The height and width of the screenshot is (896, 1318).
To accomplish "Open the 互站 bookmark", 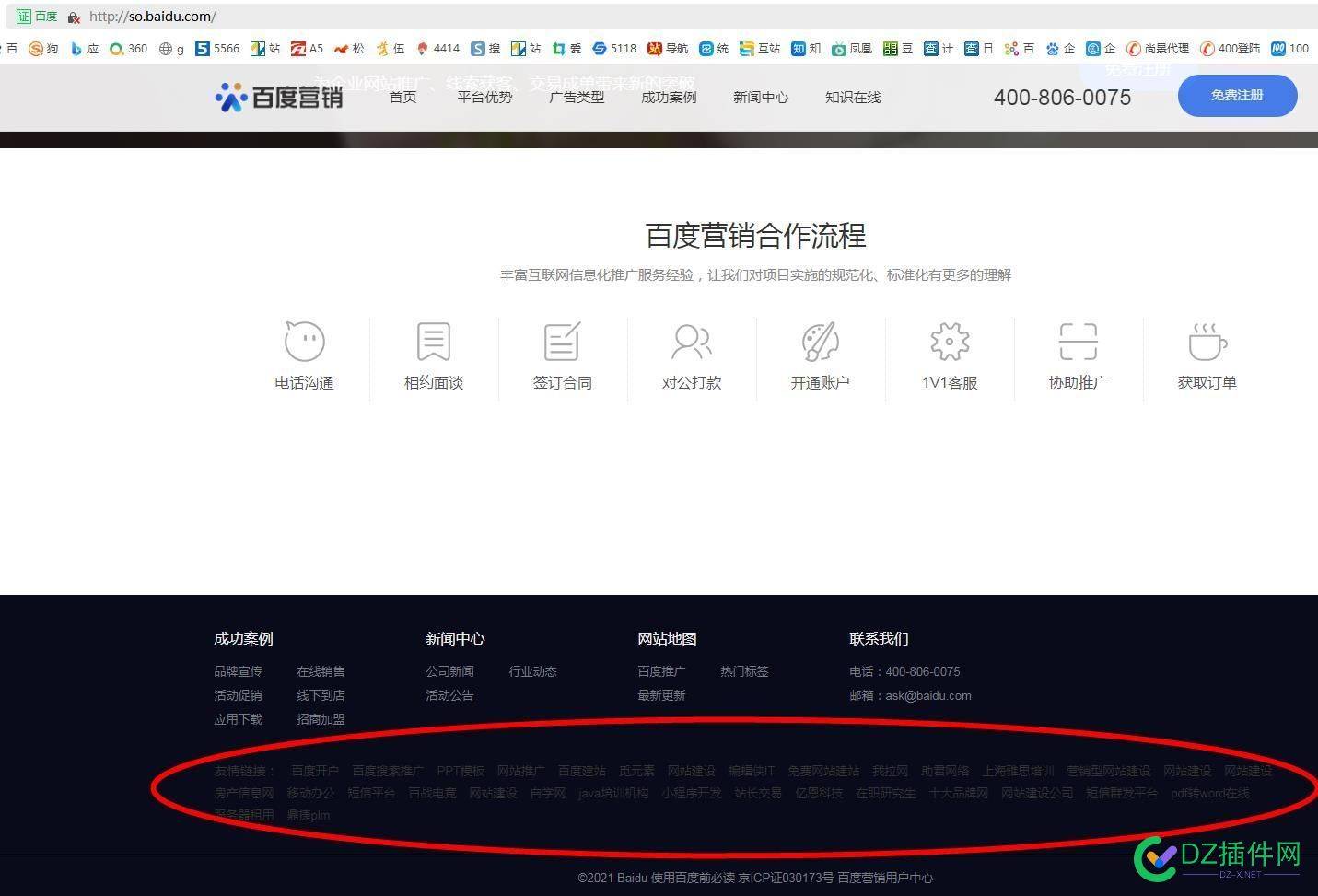I will [x=760, y=49].
